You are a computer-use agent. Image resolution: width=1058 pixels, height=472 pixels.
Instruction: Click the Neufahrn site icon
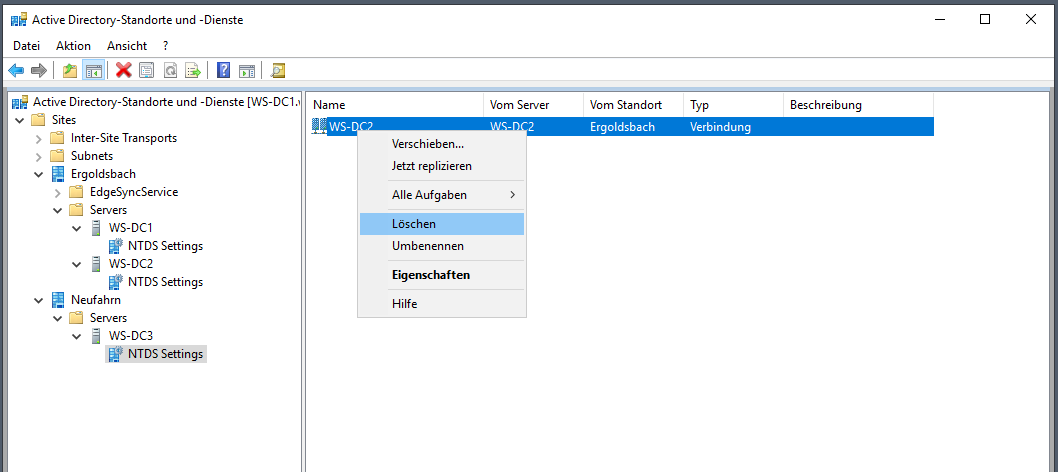(58, 299)
